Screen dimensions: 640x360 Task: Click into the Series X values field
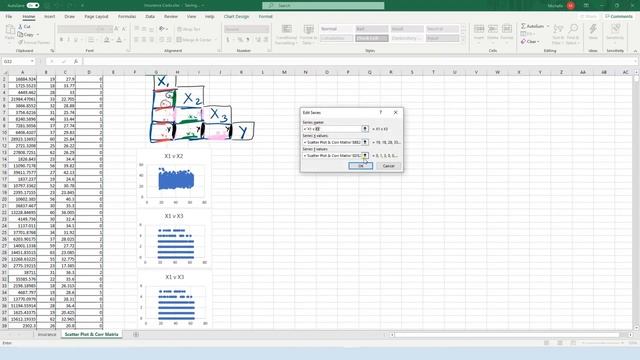[332, 142]
